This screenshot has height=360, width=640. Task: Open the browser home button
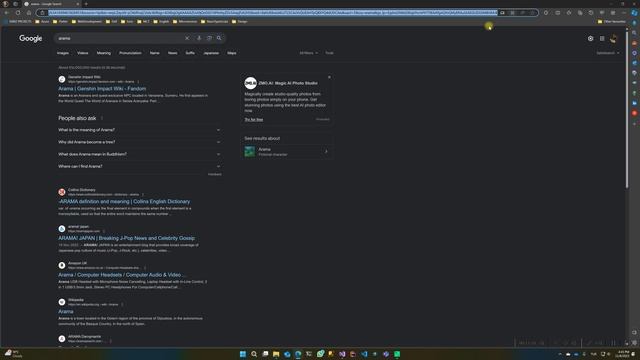point(29,13)
